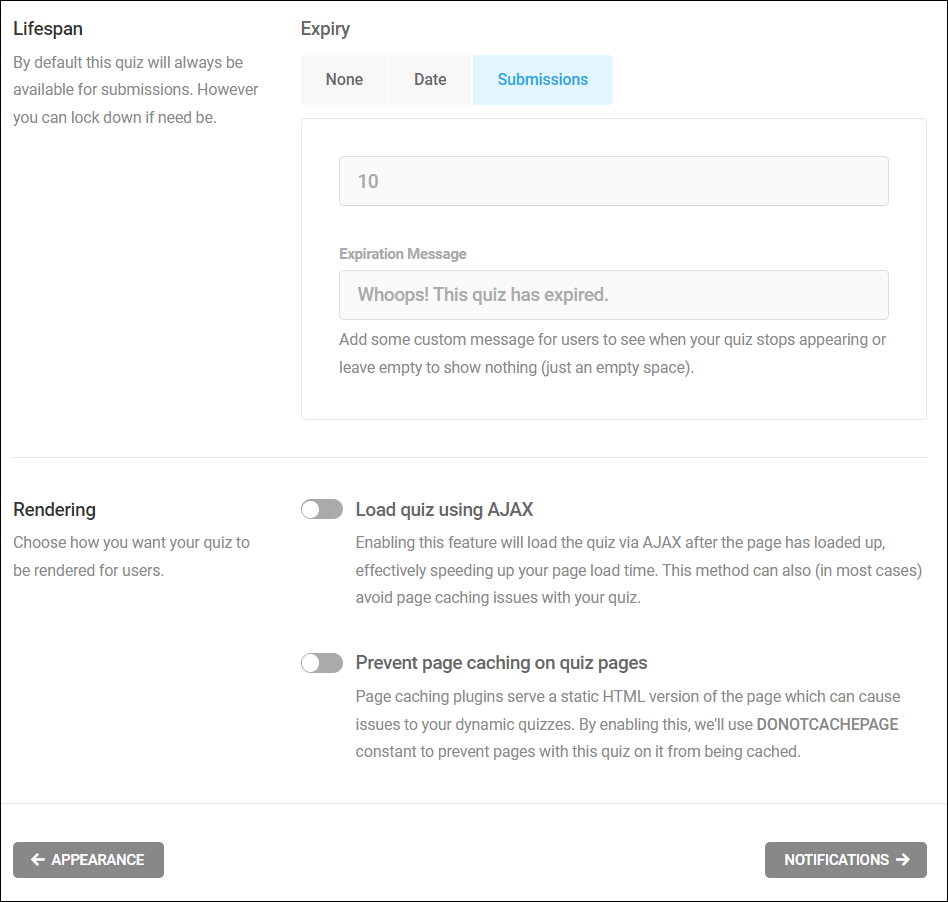Click the 'Add some custom message' help text
948x902 pixels.
tap(612, 354)
